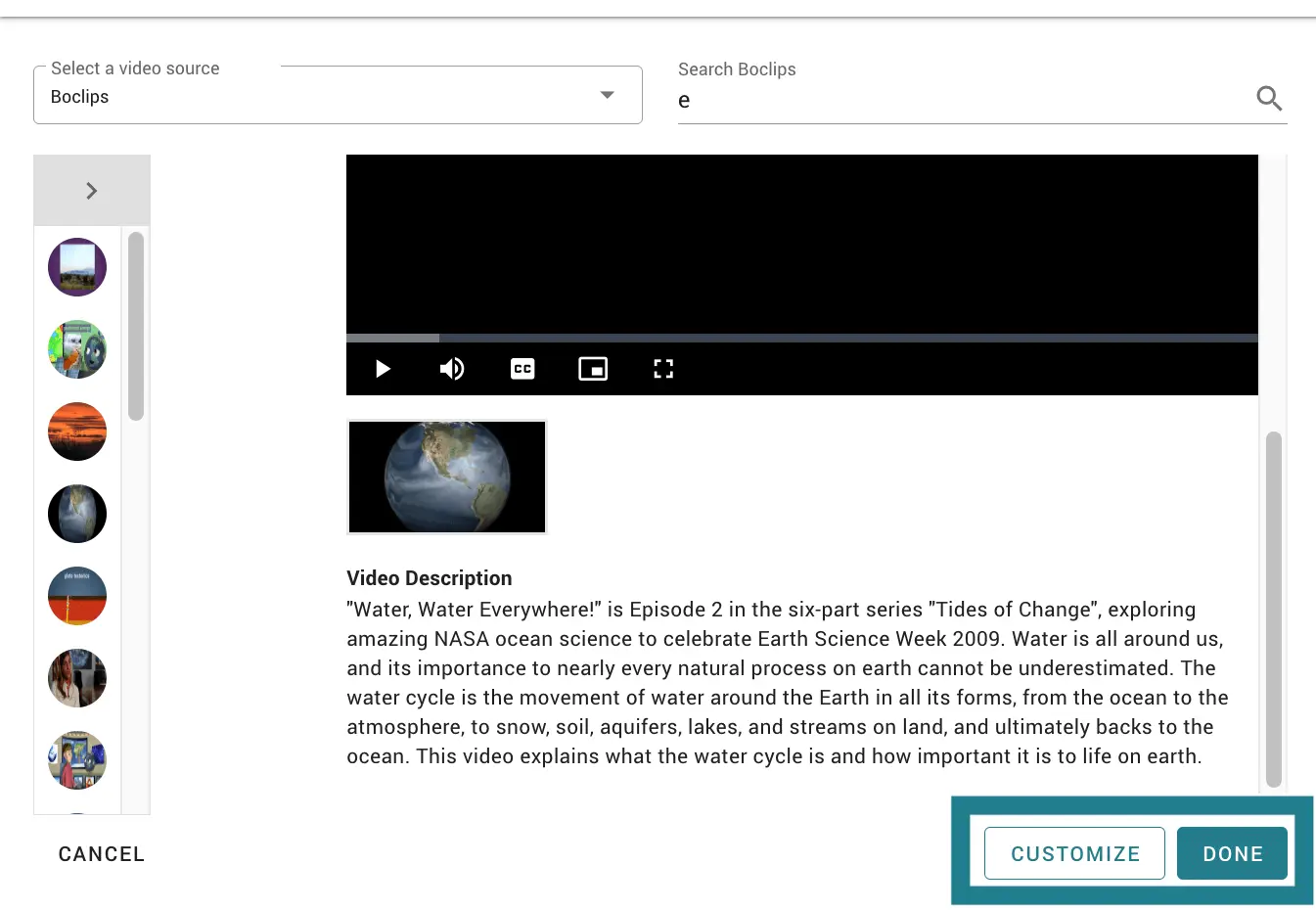Select the plate tectonics video thumbnail
The height and width of the screenshot is (910, 1316).
click(77, 596)
